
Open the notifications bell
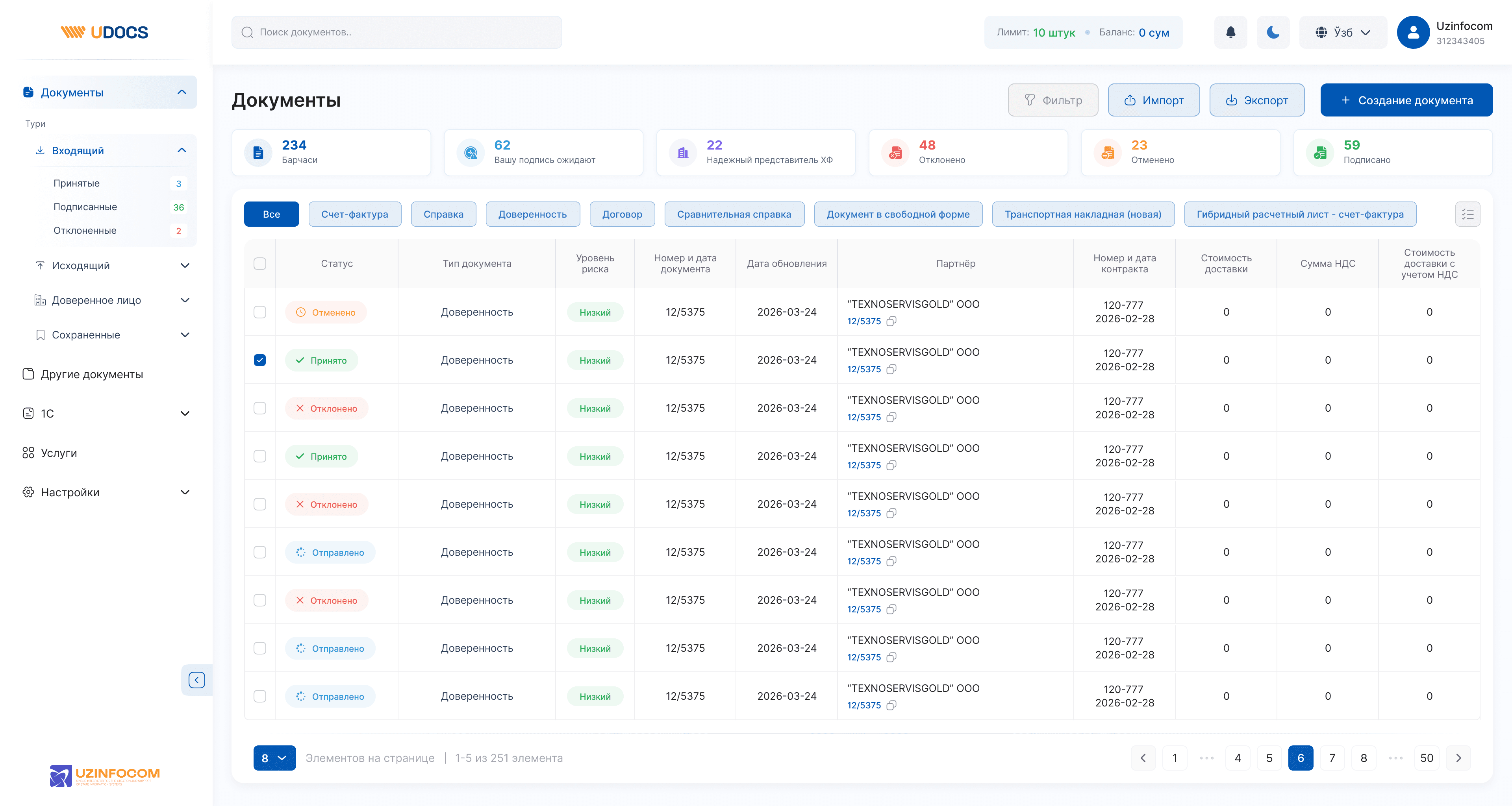click(x=1230, y=32)
